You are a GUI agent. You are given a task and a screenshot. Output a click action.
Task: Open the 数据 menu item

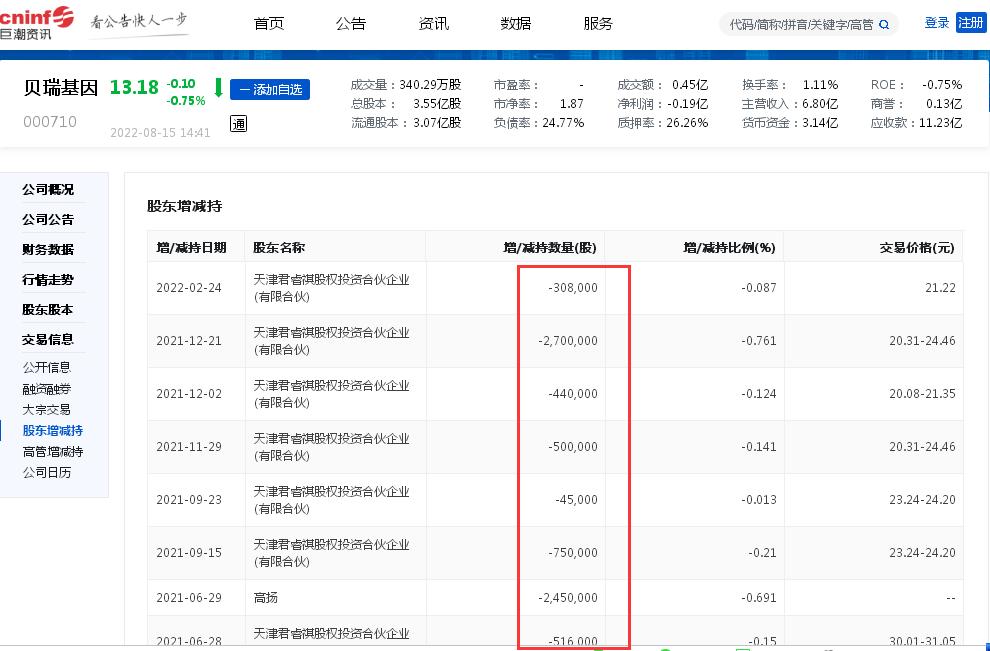coord(515,23)
